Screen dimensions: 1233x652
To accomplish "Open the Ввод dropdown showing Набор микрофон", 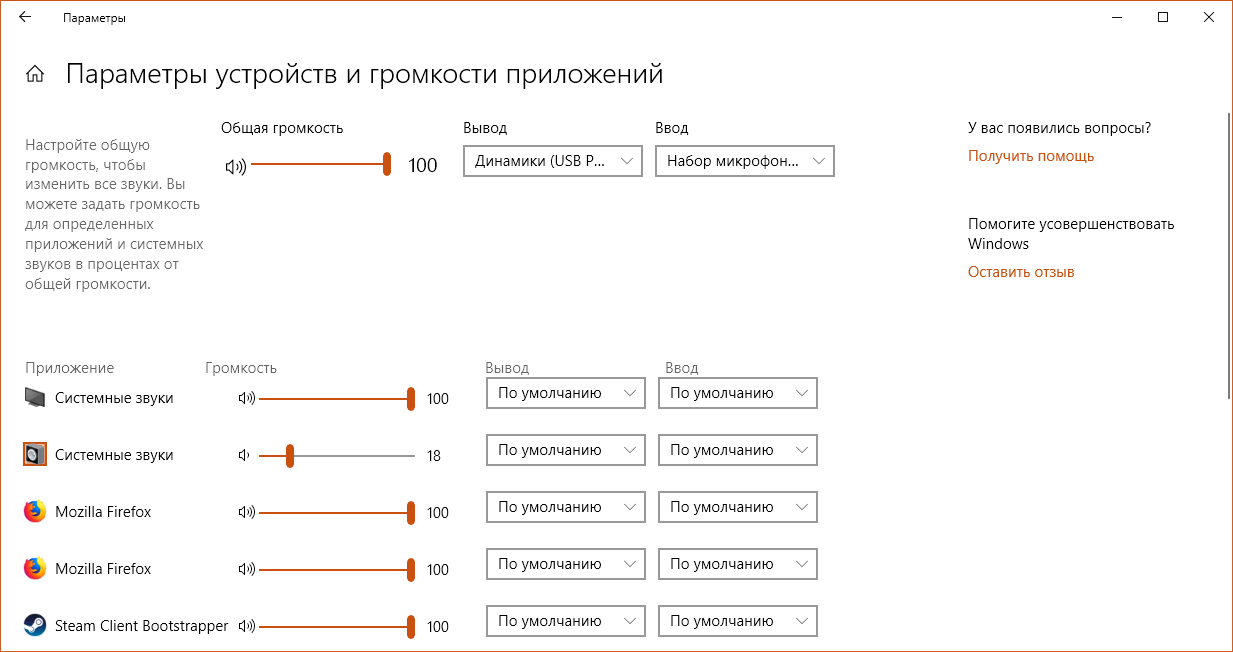I will [x=744, y=161].
